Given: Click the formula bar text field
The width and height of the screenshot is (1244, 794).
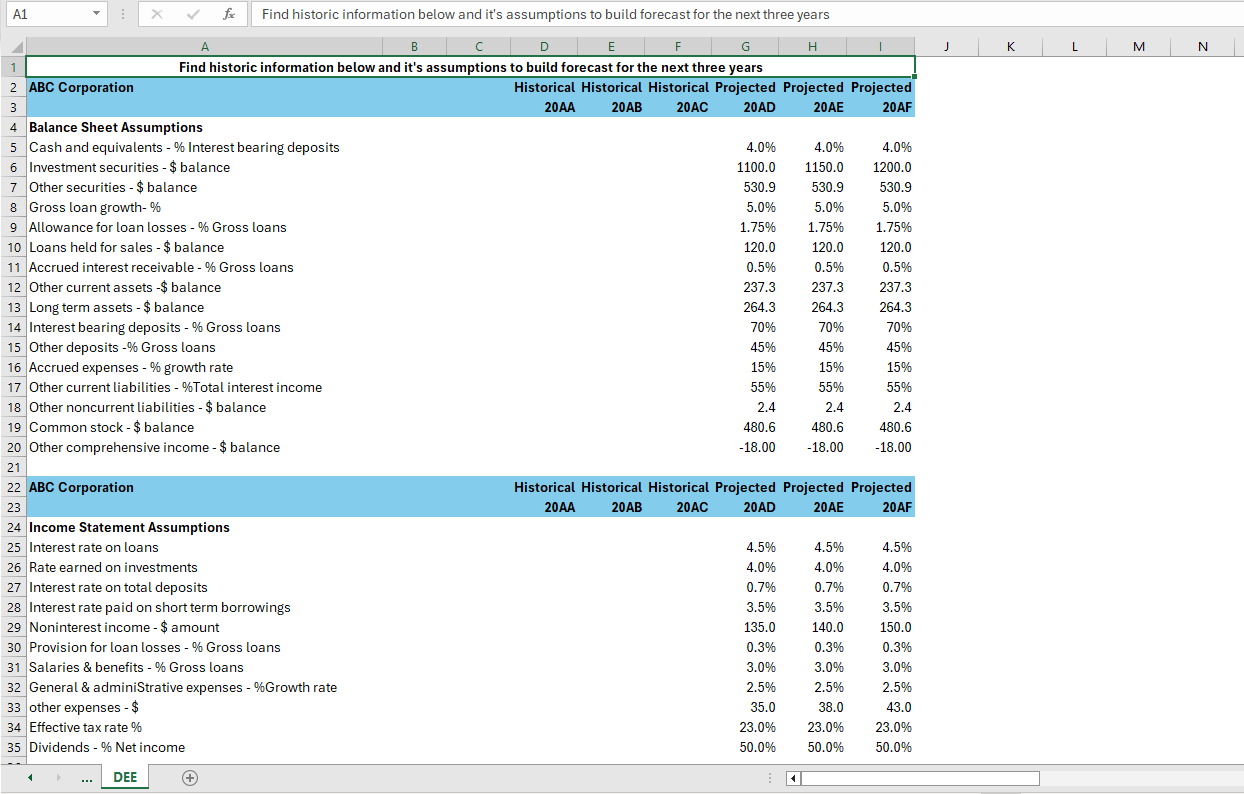Looking at the screenshot, I should [x=745, y=14].
